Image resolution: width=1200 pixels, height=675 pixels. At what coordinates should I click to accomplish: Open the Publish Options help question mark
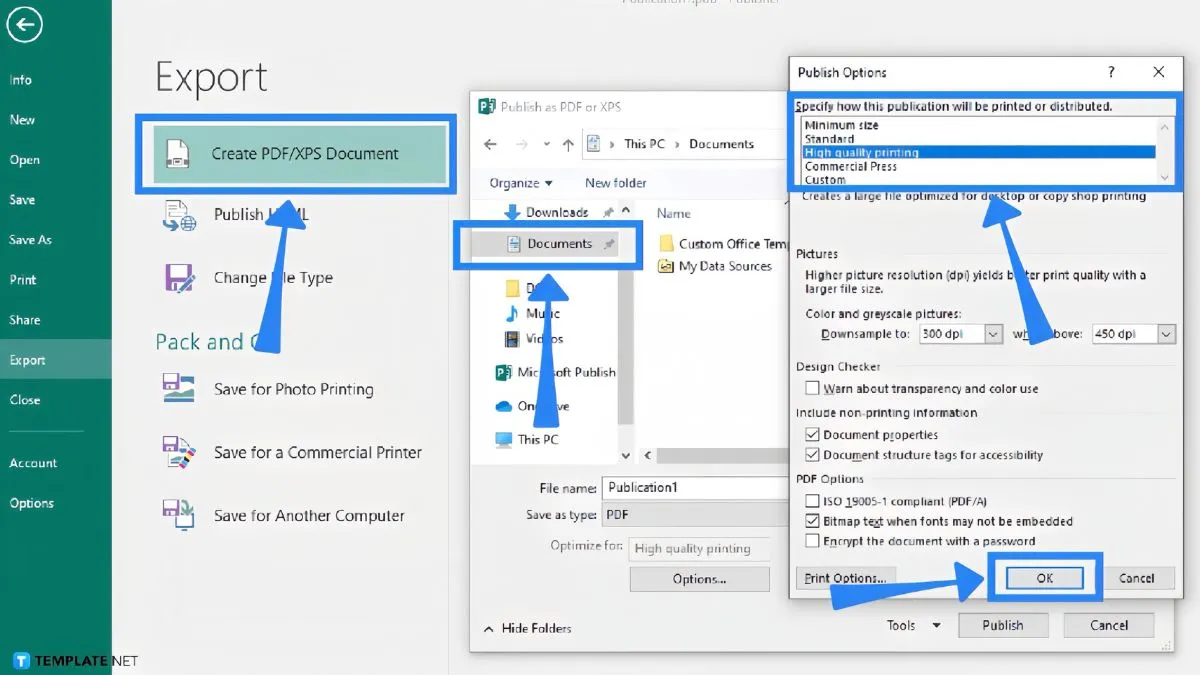pos(1111,72)
